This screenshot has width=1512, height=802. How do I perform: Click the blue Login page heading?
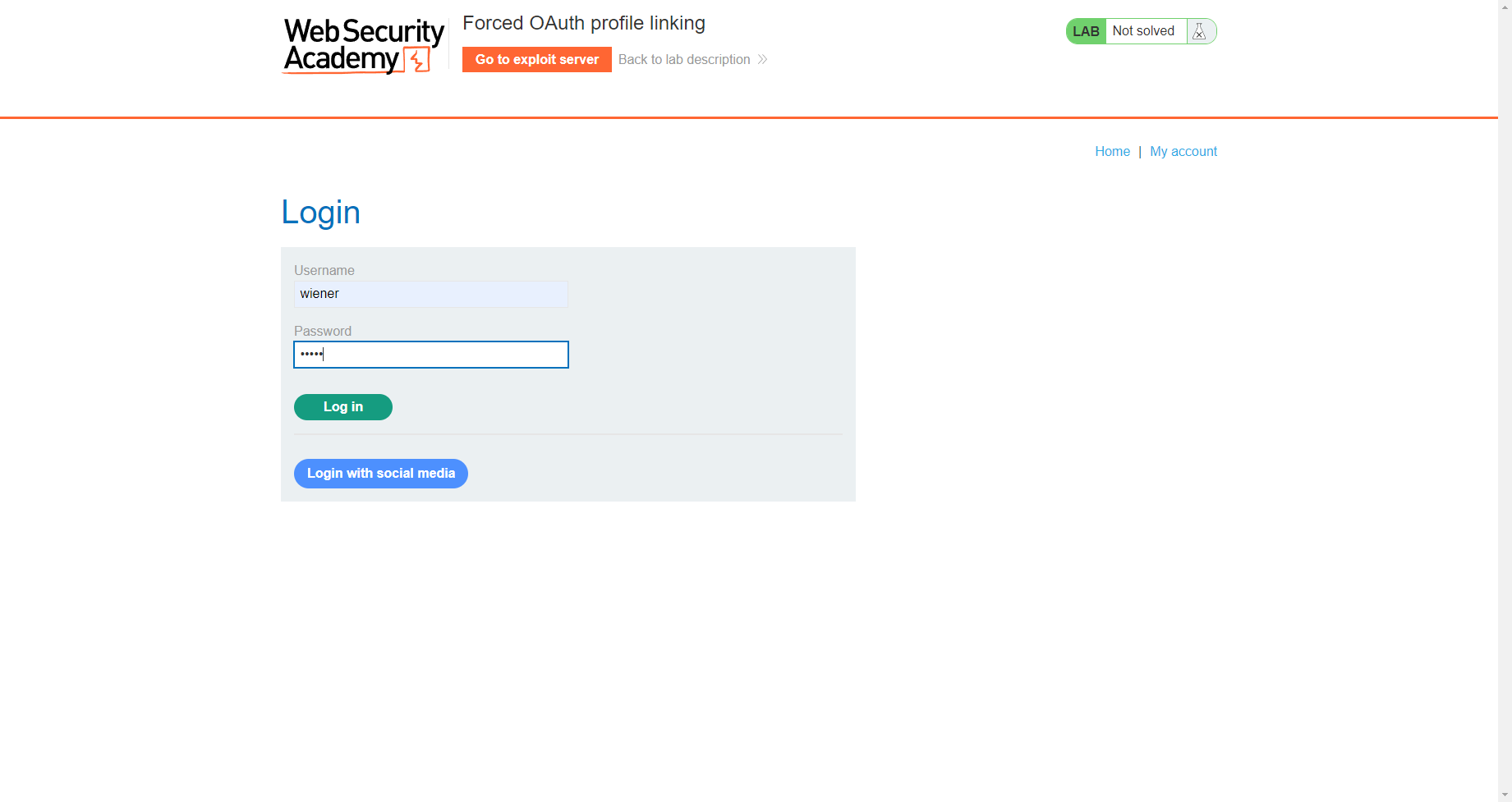[320, 212]
